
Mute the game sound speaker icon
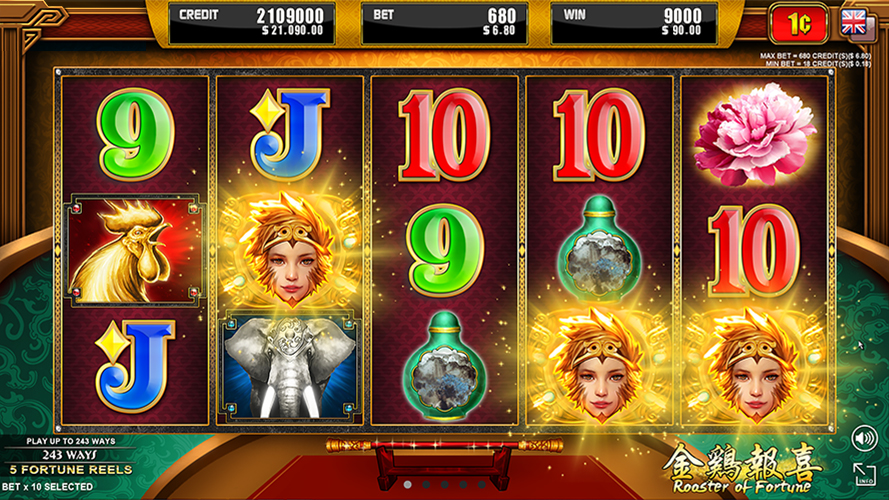[864, 438]
